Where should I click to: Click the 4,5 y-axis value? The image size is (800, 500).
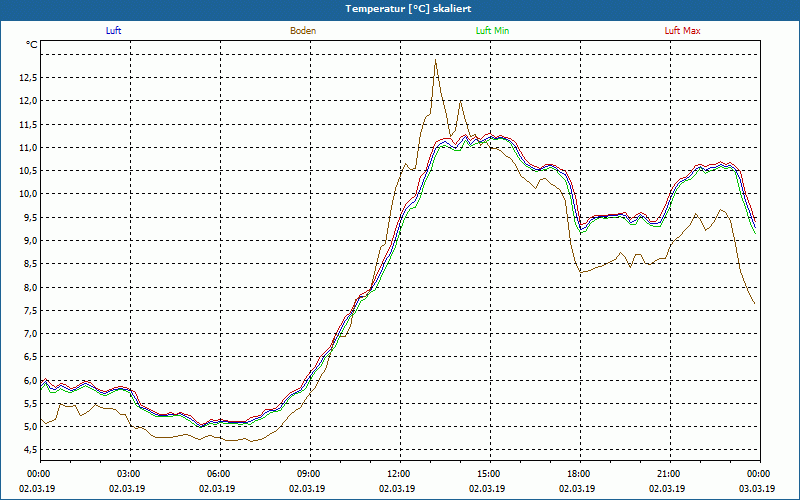(30, 449)
